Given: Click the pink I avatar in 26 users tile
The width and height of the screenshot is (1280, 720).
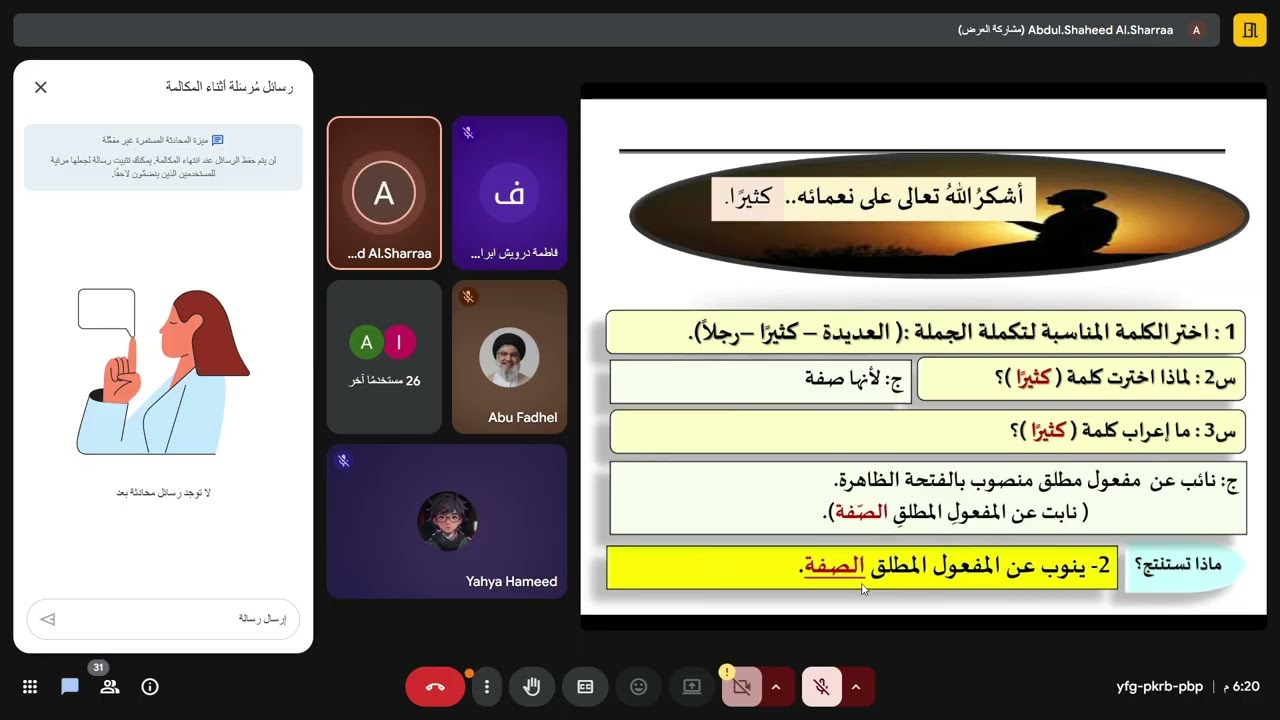Looking at the screenshot, I should click(x=399, y=343).
